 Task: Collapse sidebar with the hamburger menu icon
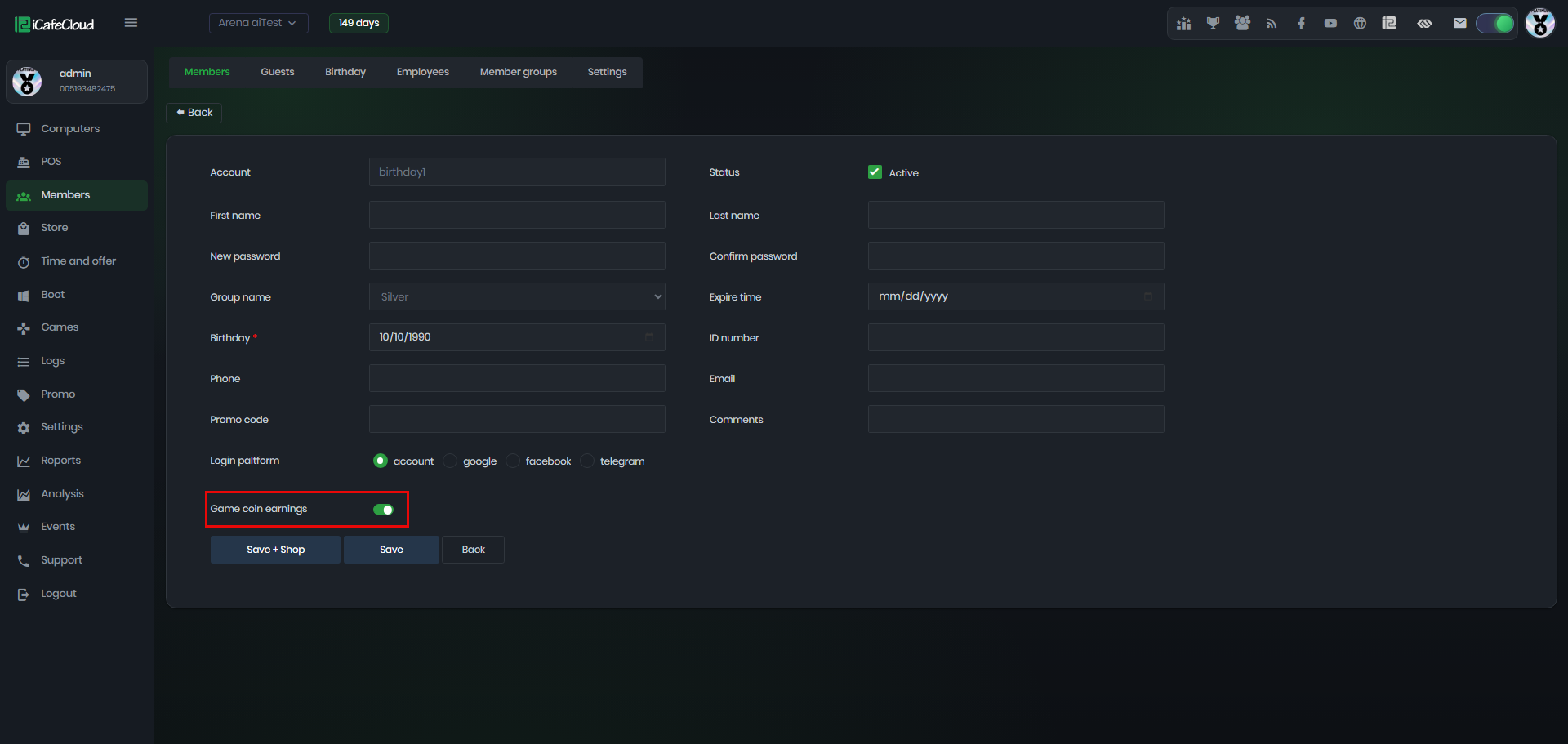(x=131, y=23)
